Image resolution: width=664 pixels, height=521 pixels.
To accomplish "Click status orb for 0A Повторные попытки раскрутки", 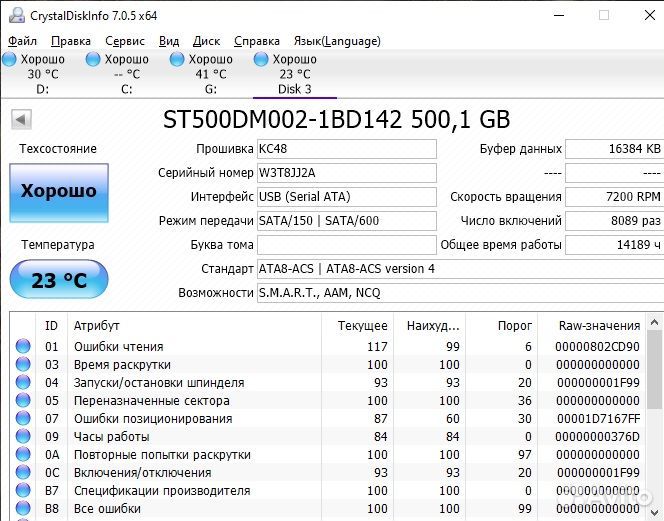I will click(23, 454).
